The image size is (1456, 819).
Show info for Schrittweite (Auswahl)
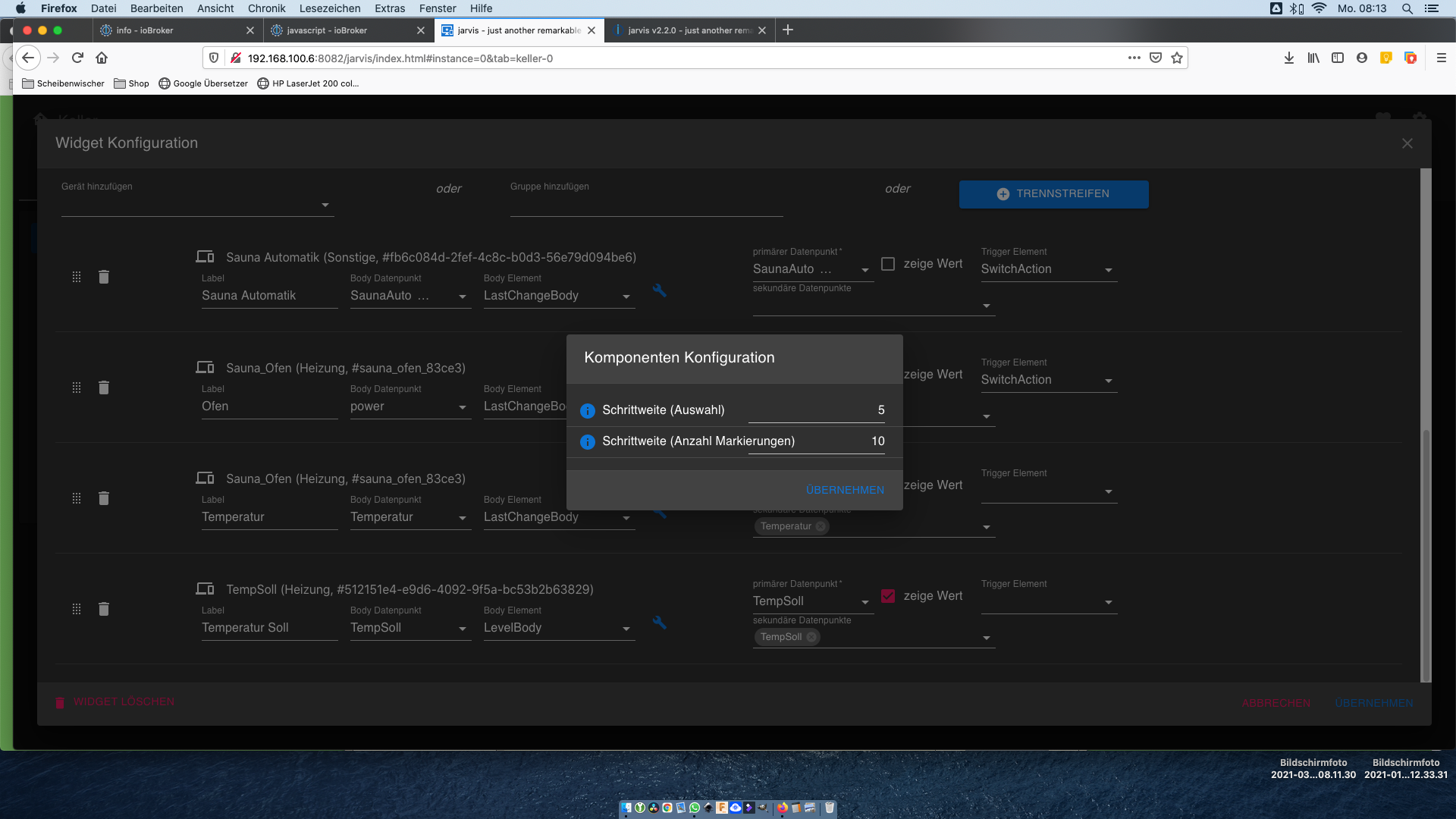point(588,411)
